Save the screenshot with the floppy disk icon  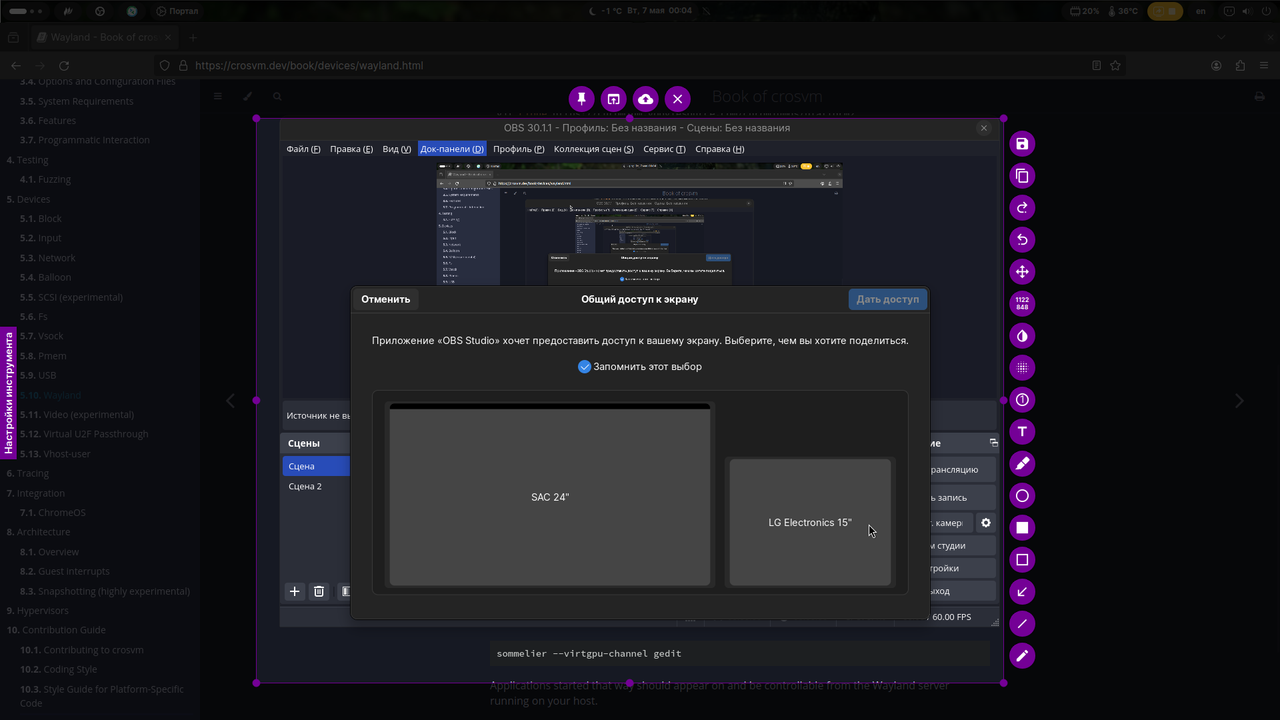pos(1022,144)
